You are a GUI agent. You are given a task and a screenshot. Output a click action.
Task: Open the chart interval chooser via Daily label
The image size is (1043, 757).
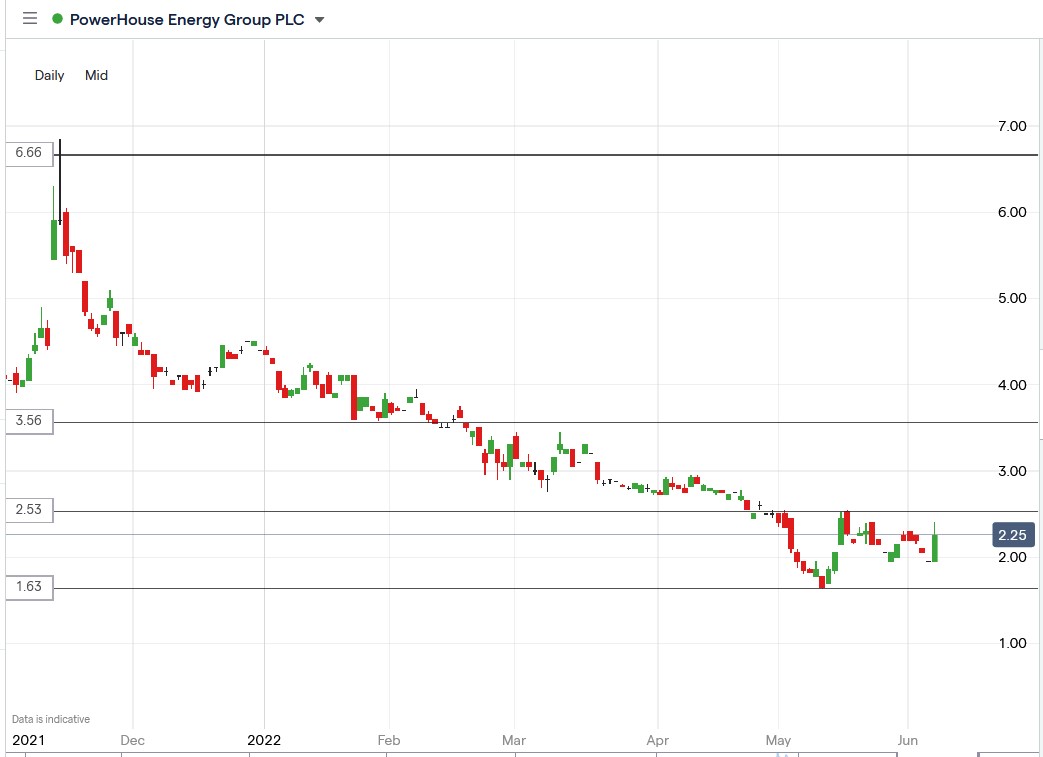pos(48,75)
